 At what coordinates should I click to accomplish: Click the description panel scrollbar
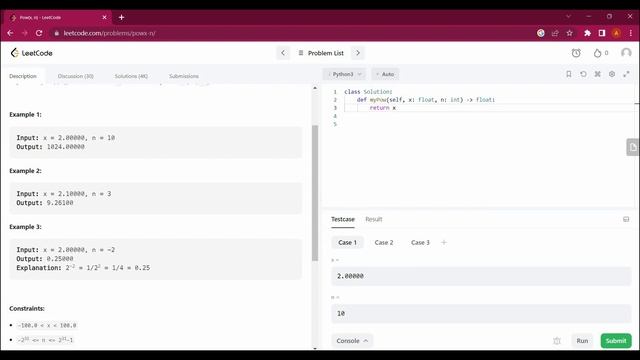tap(315, 193)
